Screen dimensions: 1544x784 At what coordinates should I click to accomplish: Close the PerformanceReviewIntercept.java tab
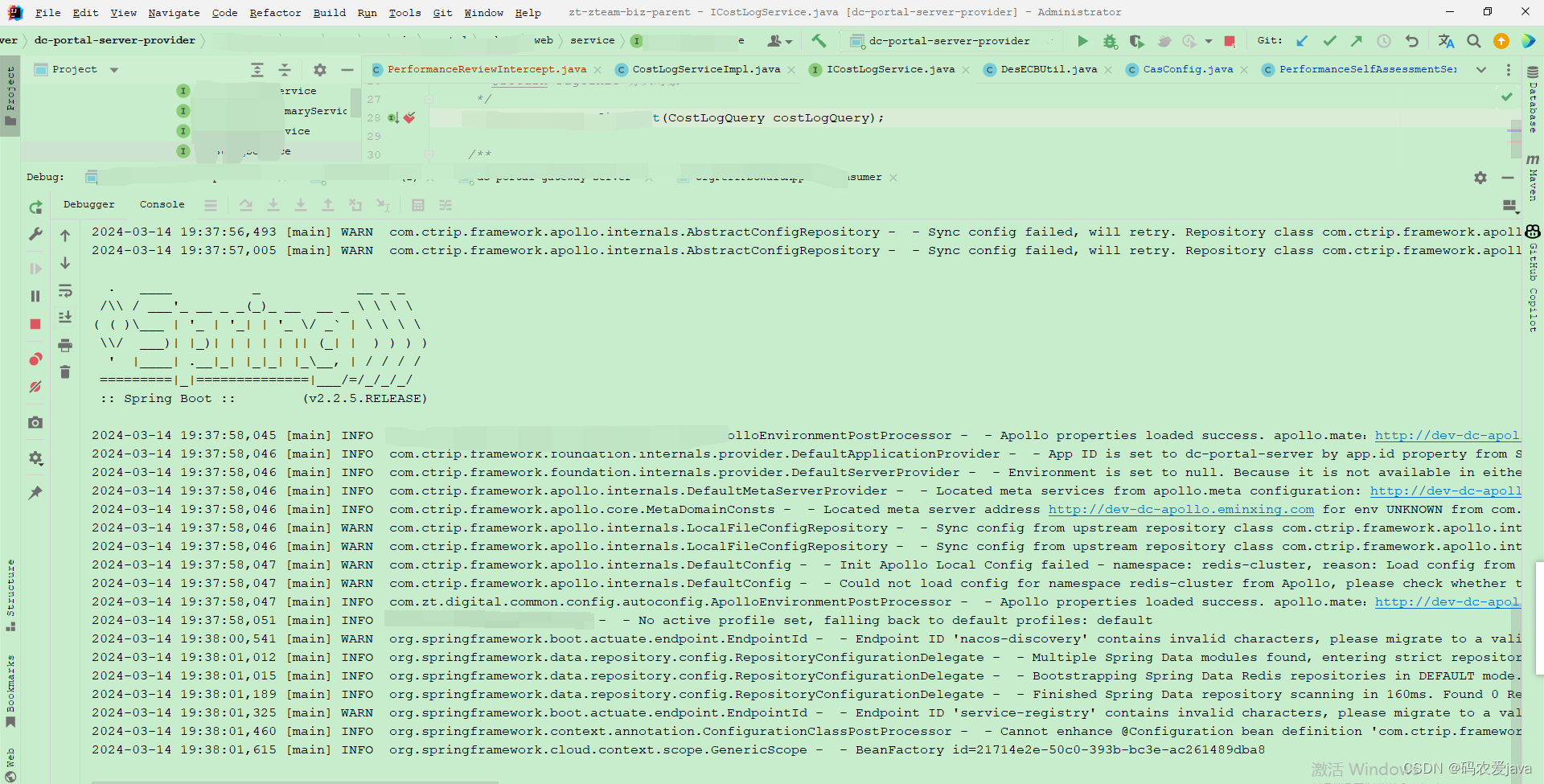point(597,70)
